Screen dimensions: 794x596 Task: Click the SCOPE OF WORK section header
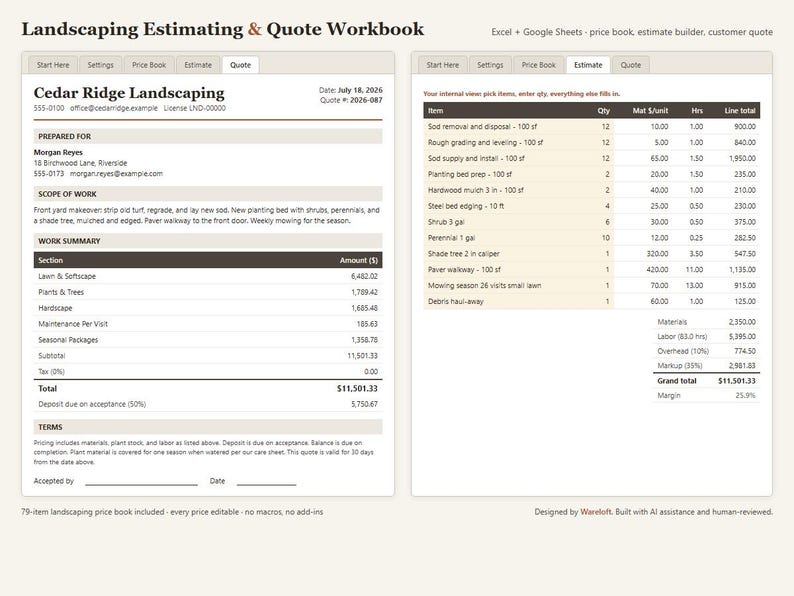tap(208, 194)
